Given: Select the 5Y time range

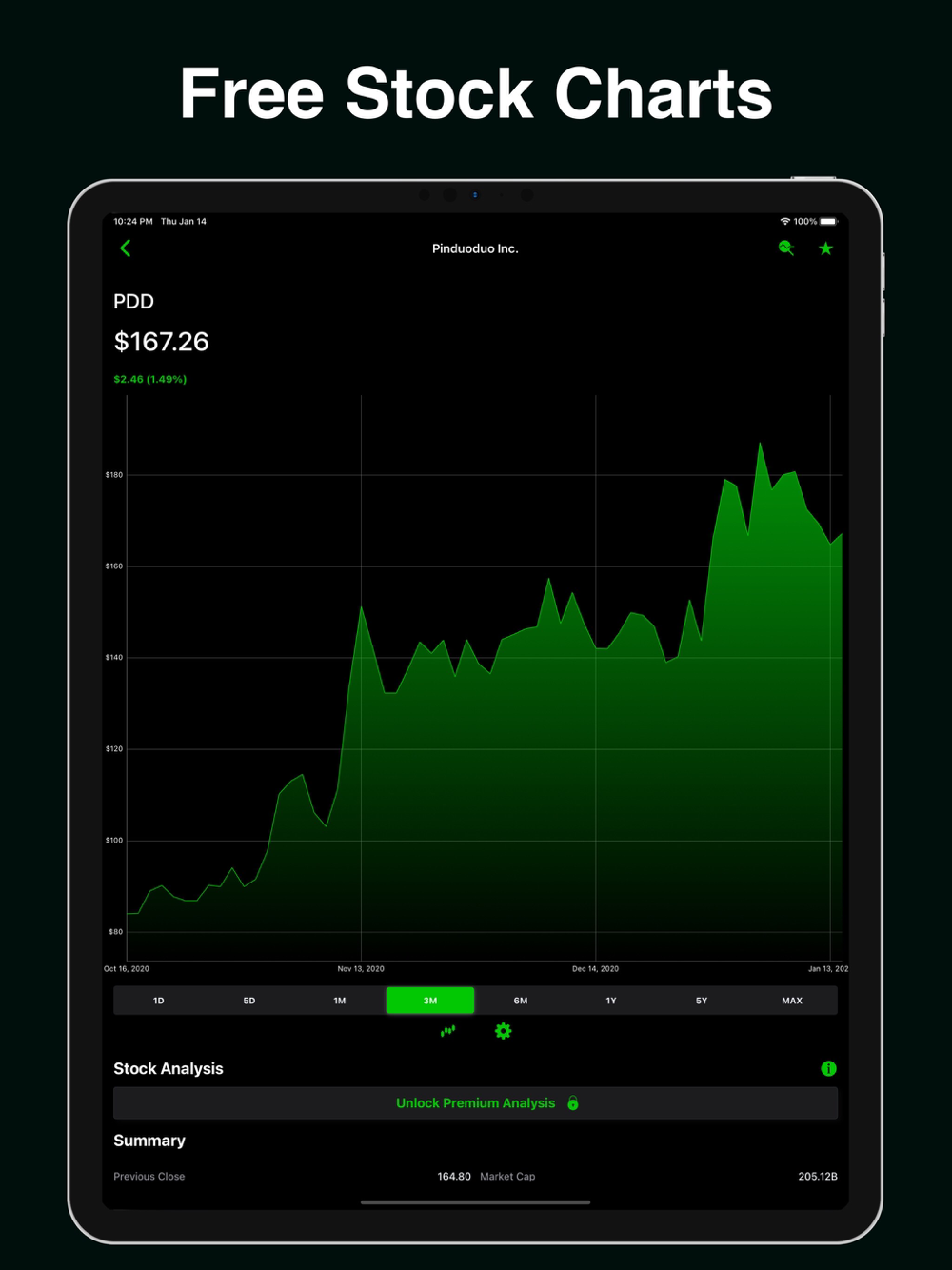Looking at the screenshot, I should 702,1001.
